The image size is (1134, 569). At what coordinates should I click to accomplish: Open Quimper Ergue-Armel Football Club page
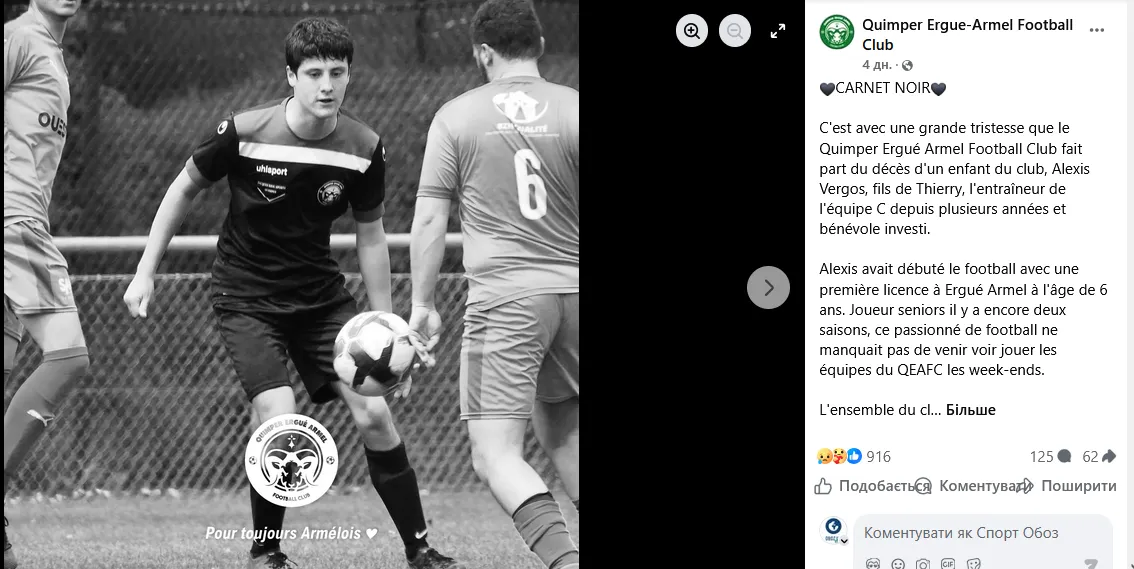(968, 35)
